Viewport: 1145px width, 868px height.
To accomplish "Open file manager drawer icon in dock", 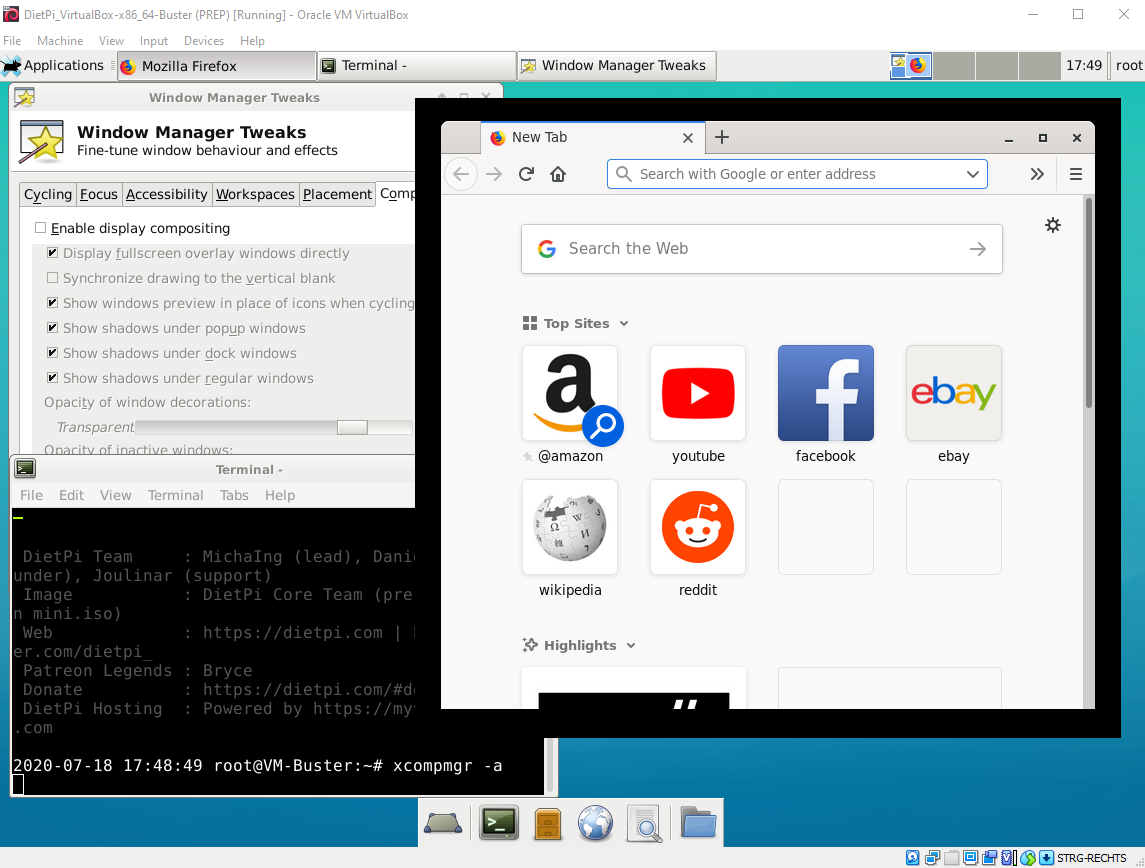I will (548, 823).
